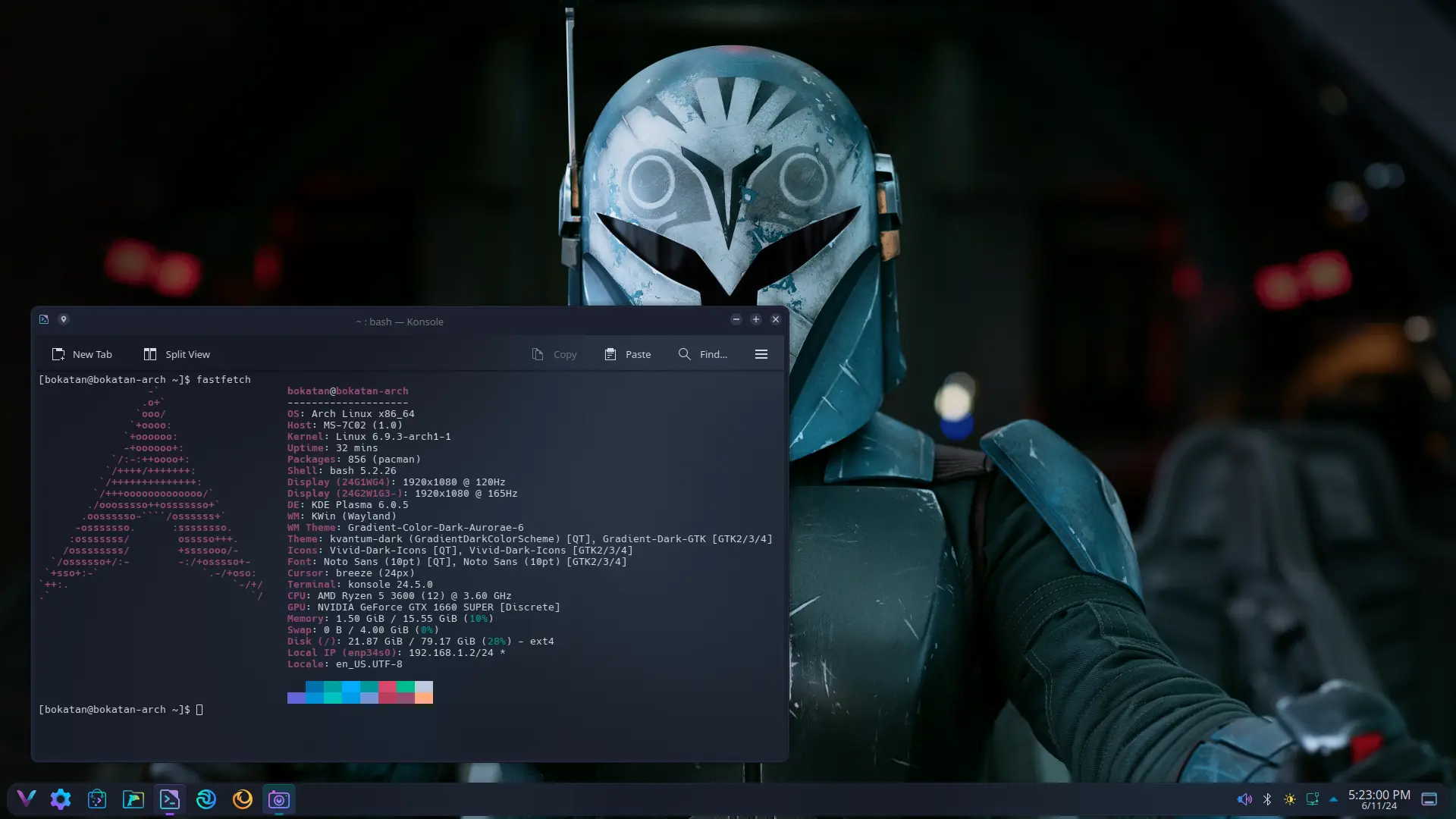Click the Show Desktop icon
Viewport: 1456px width, 819px height.
(1429, 799)
